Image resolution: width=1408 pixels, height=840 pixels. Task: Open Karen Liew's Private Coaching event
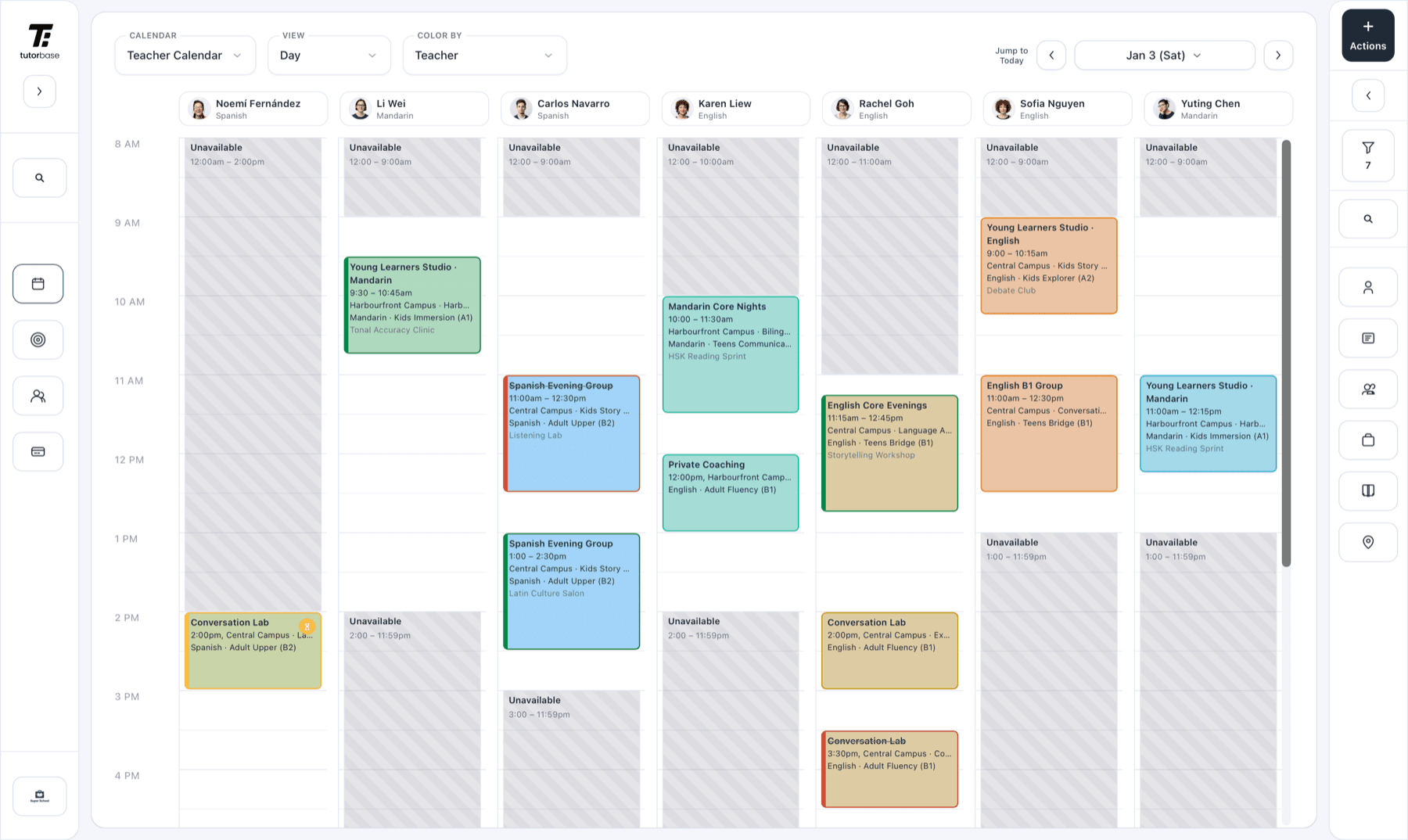pos(731,493)
